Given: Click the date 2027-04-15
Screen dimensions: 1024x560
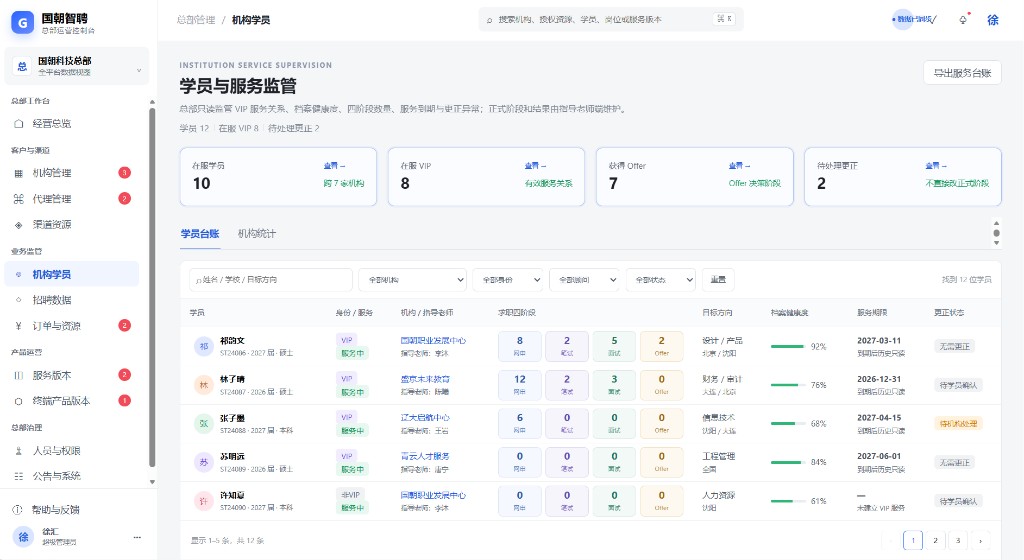Looking at the screenshot, I should (879, 418).
